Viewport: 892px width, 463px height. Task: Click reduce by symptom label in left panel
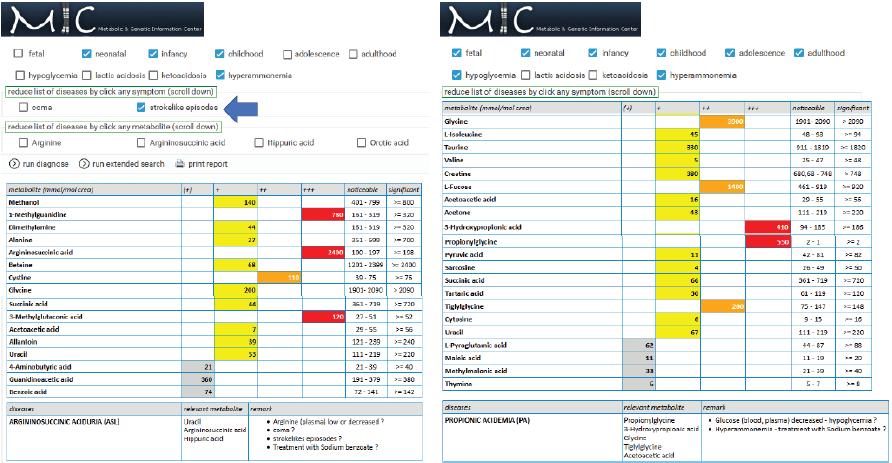tap(111, 92)
